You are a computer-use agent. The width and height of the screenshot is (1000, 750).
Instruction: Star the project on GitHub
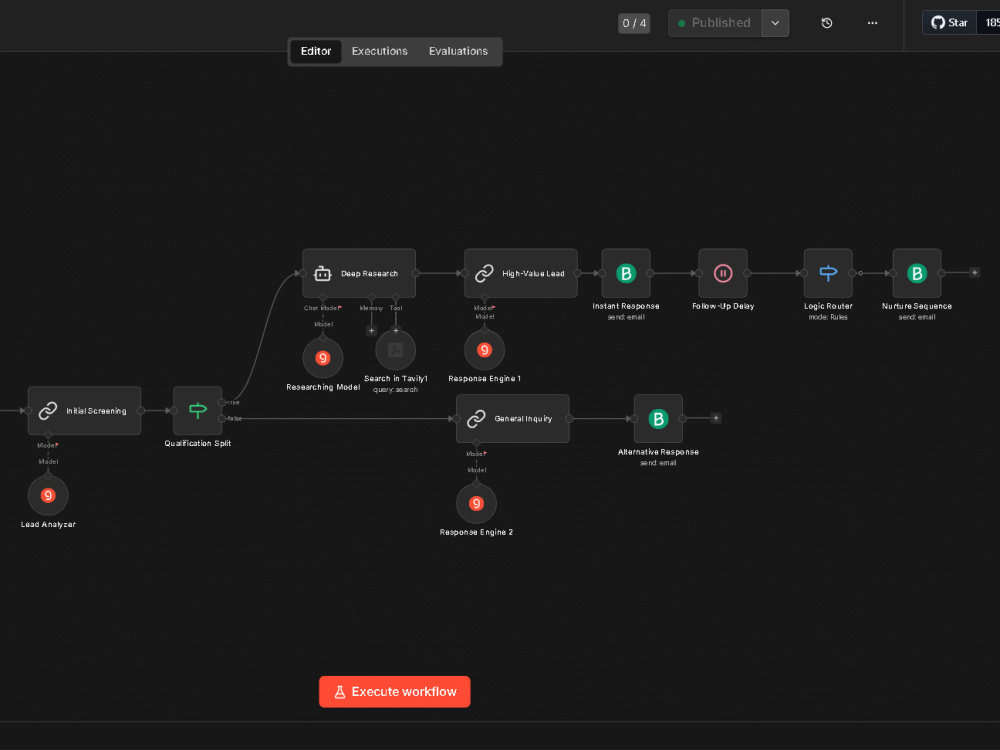[949, 23]
